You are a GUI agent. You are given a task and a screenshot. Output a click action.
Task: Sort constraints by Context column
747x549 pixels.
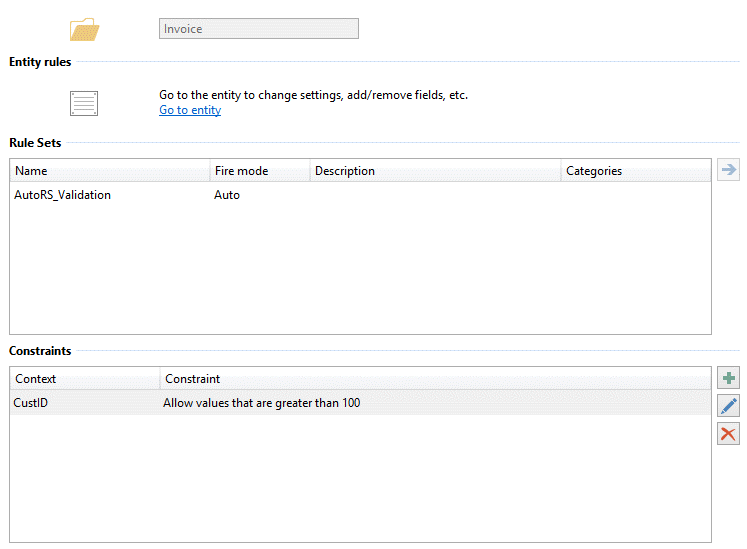(85, 379)
